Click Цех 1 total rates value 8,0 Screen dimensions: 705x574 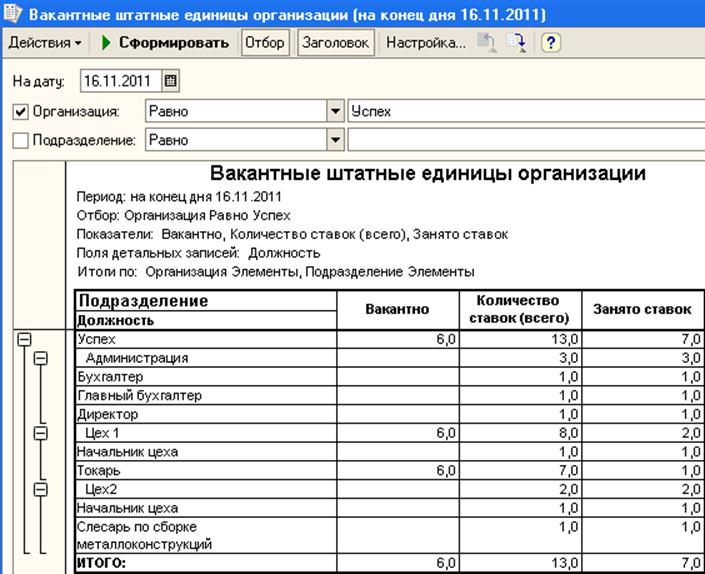(x=520, y=433)
